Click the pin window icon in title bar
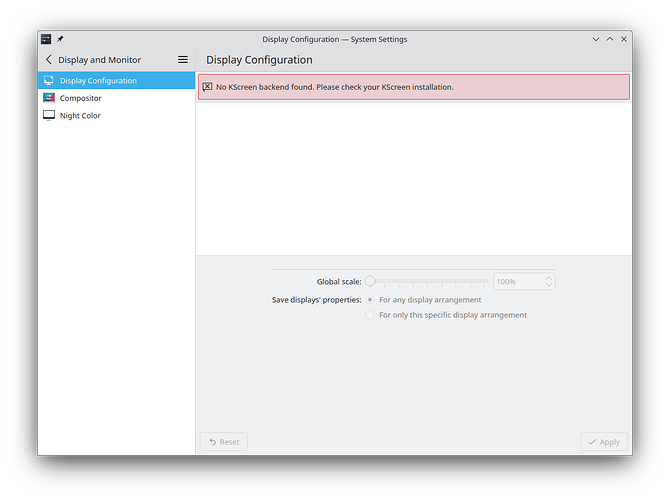 tap(60, 39)
